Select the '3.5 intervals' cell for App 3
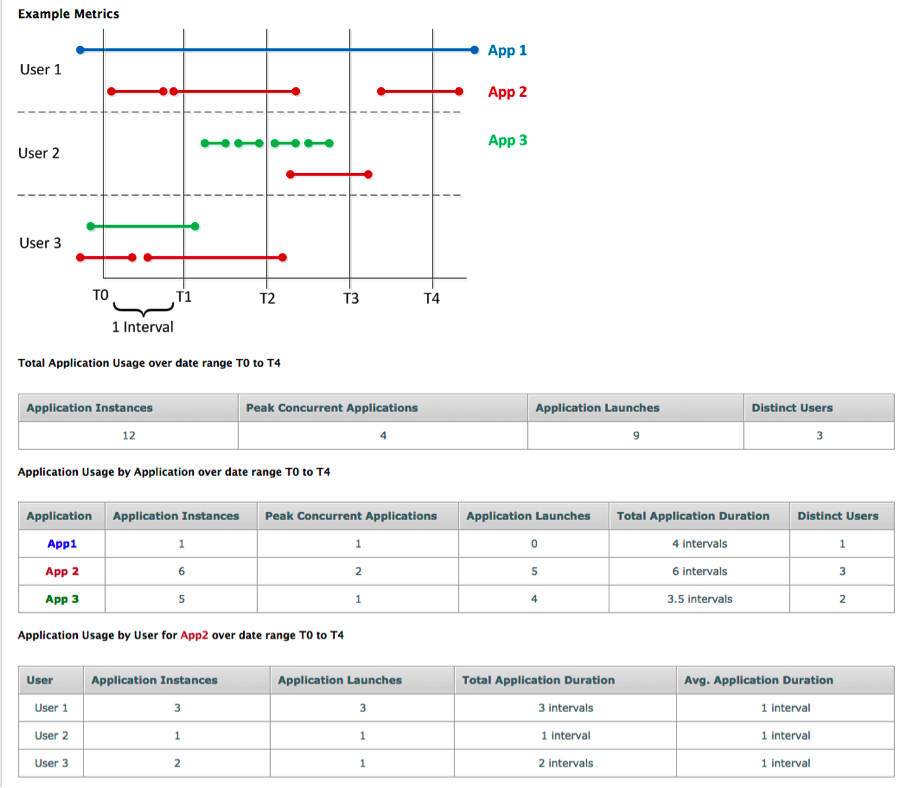The height and width of the screenshot is (788, 900). (699, 599)
